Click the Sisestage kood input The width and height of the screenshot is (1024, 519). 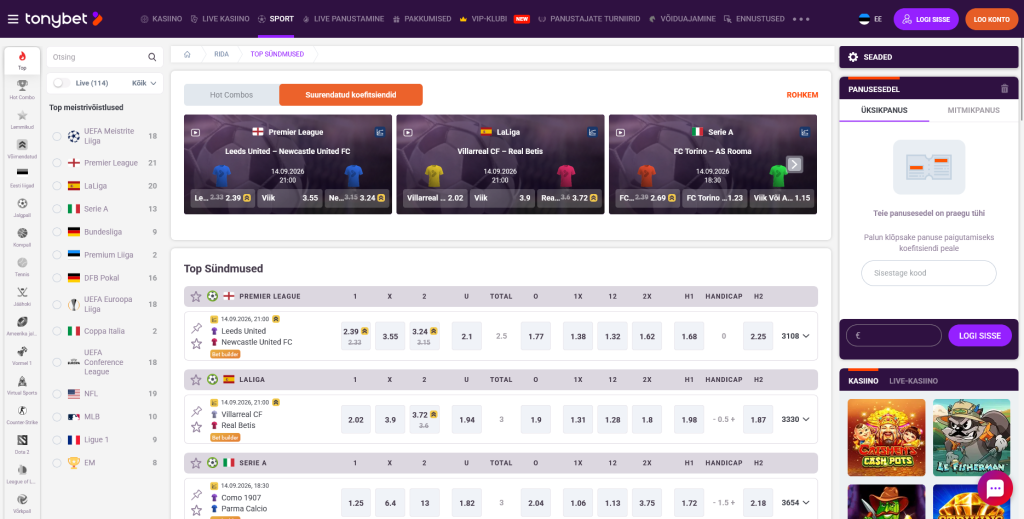[929, 273]
